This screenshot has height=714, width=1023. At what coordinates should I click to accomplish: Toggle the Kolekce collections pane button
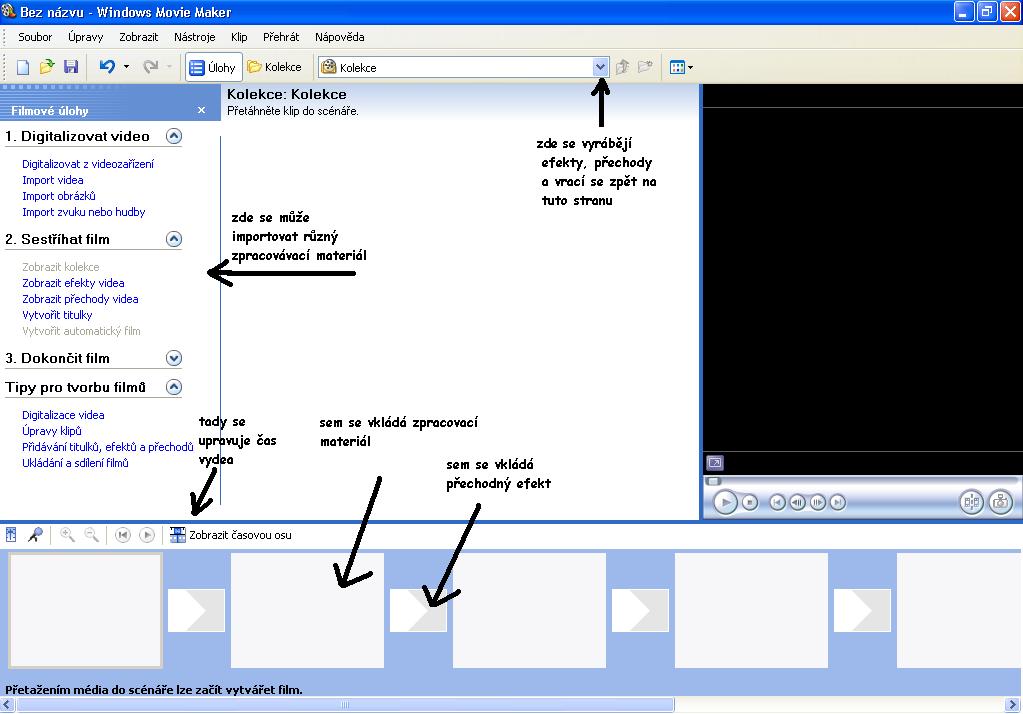[274, 67]
